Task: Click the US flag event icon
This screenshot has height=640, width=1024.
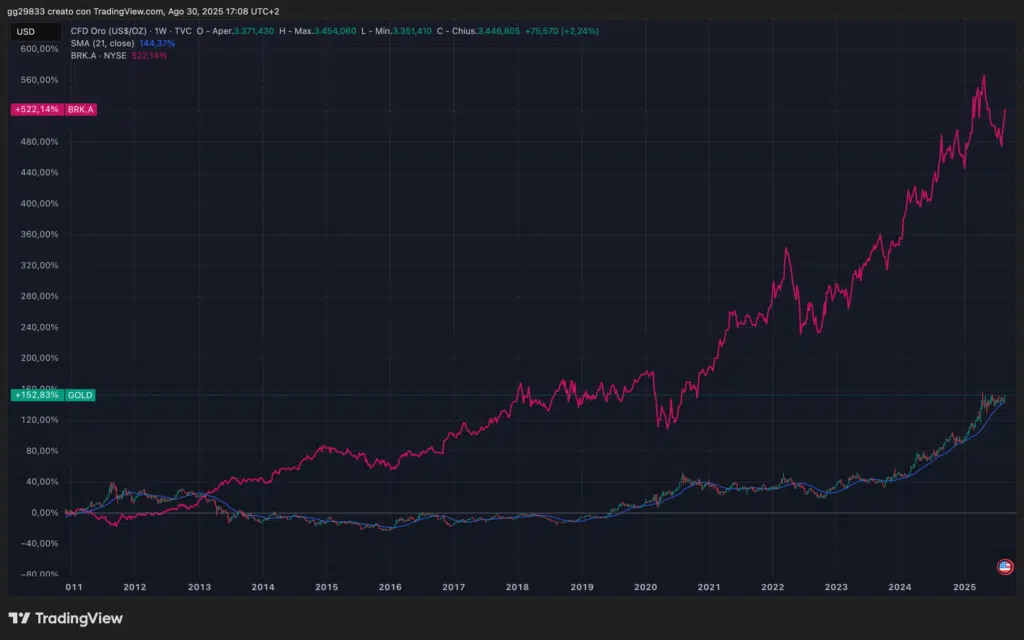Action: (x=1005, y=567)
